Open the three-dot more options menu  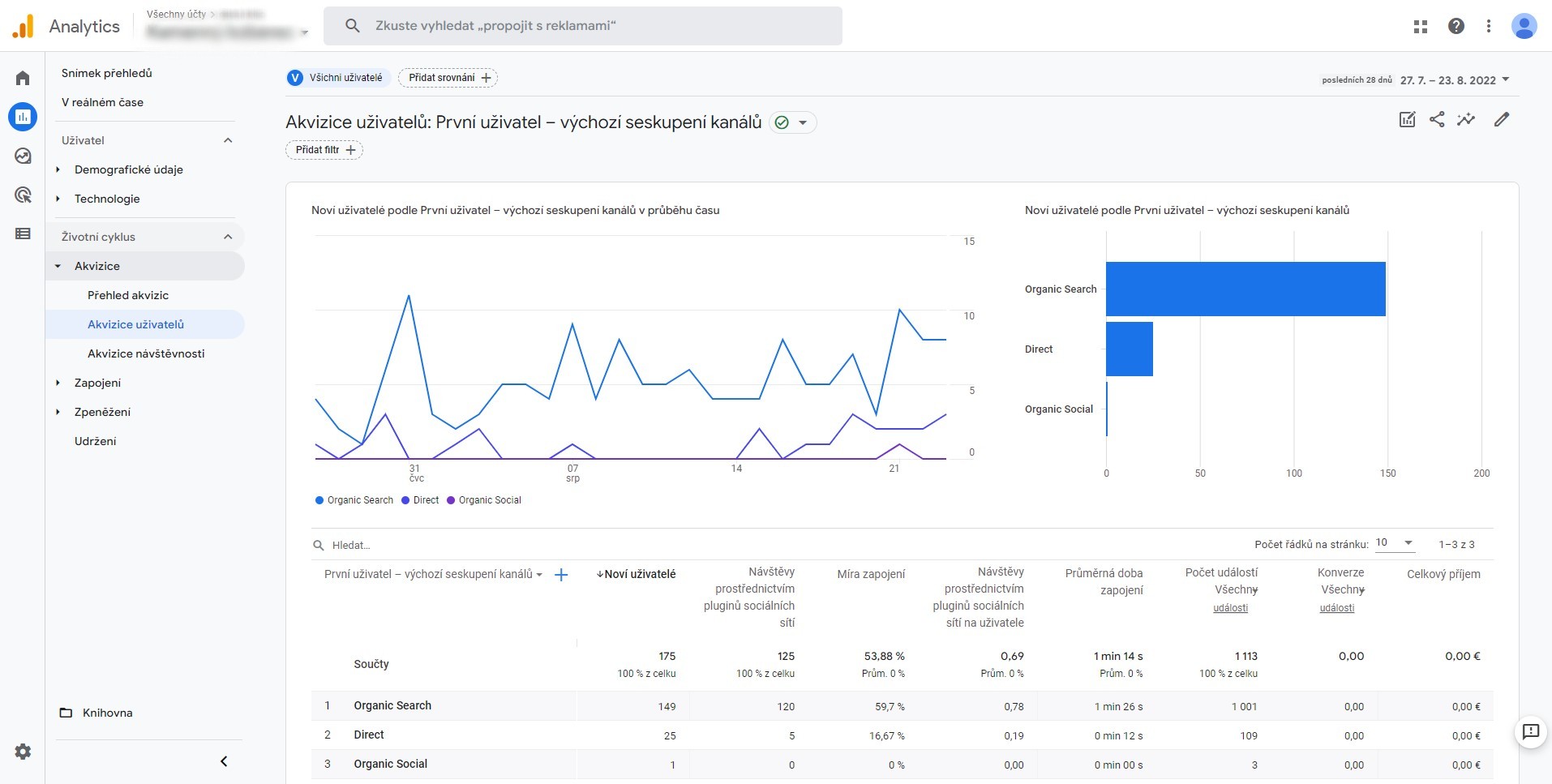click(1489, 26)
